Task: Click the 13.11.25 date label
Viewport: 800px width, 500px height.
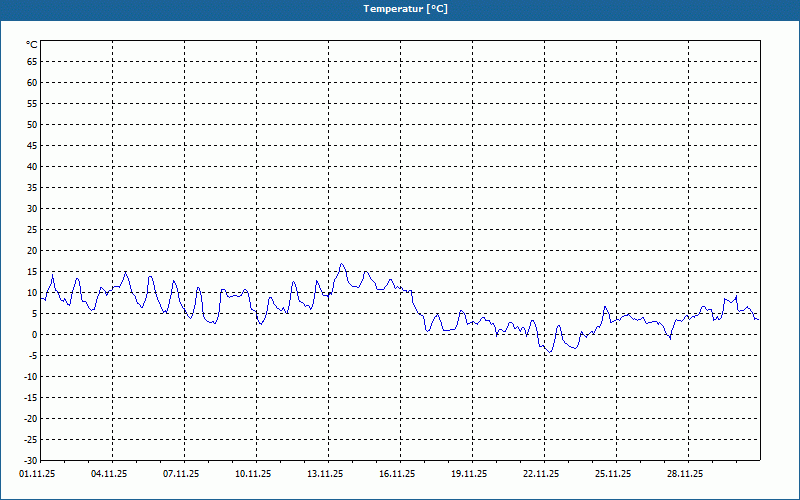Action: point(325,474)
